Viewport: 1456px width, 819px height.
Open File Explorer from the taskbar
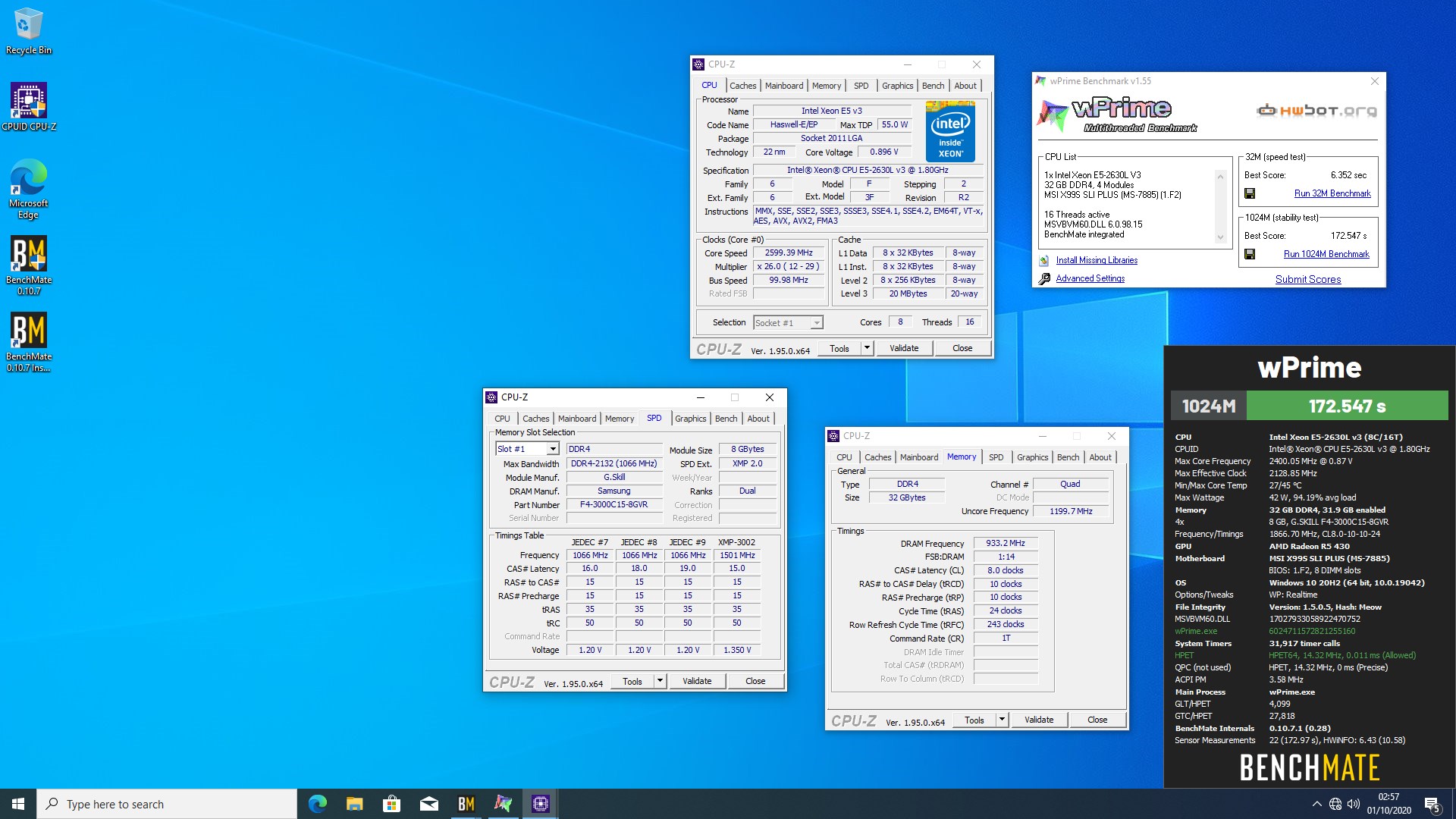tap(354, 804)
